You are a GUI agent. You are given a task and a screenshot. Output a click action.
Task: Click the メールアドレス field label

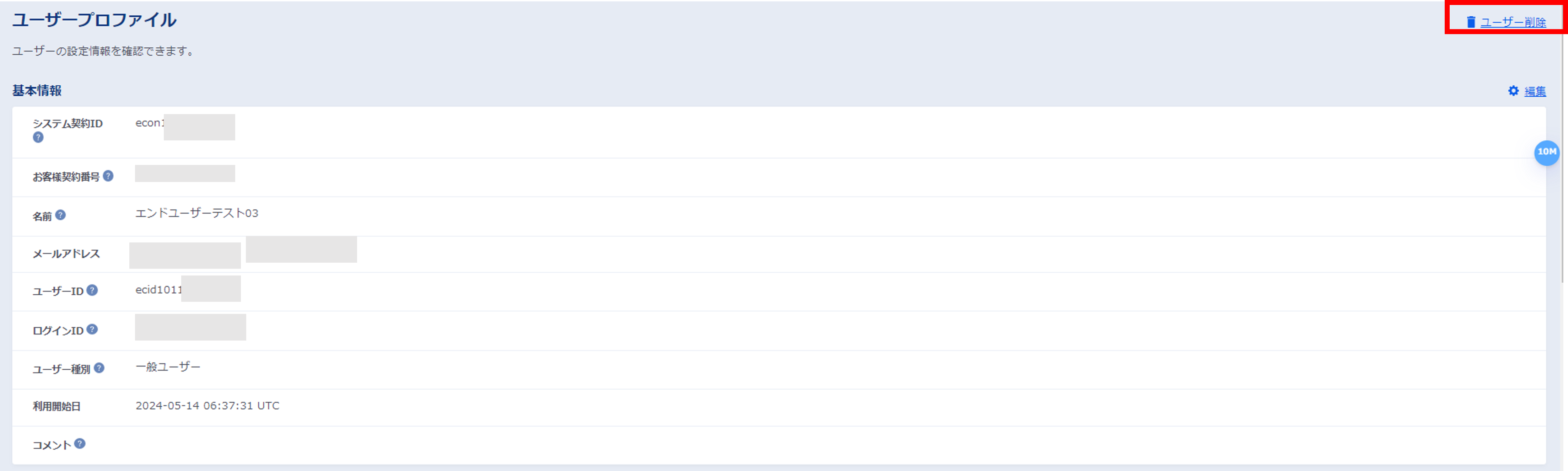(x=66, y=254)
